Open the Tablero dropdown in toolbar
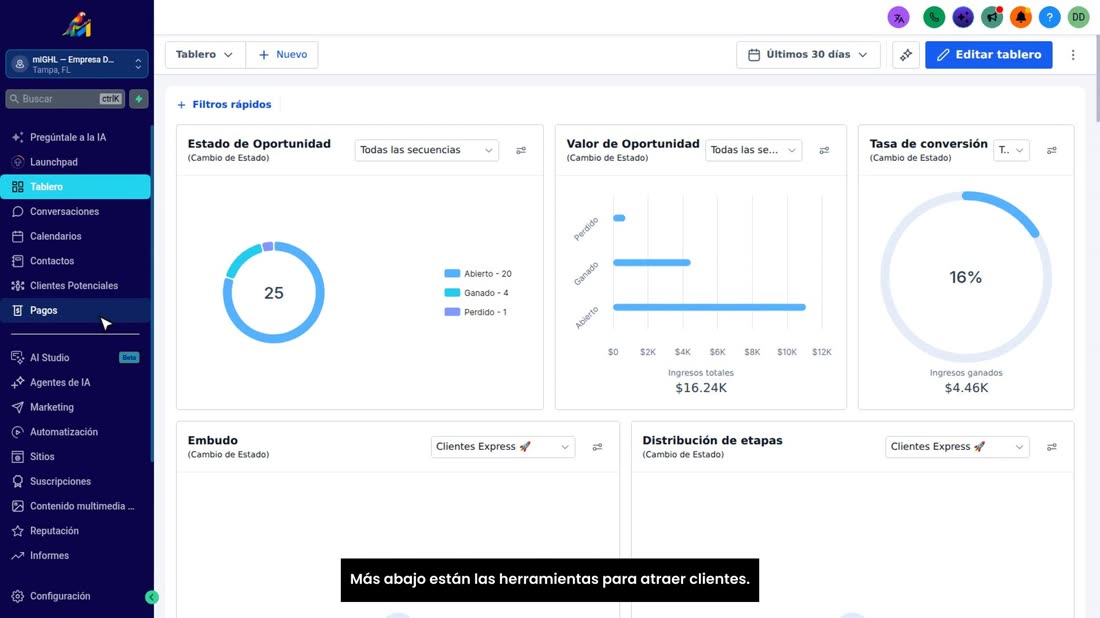This screenshot has height=618, width=1100. pos(205,55)
